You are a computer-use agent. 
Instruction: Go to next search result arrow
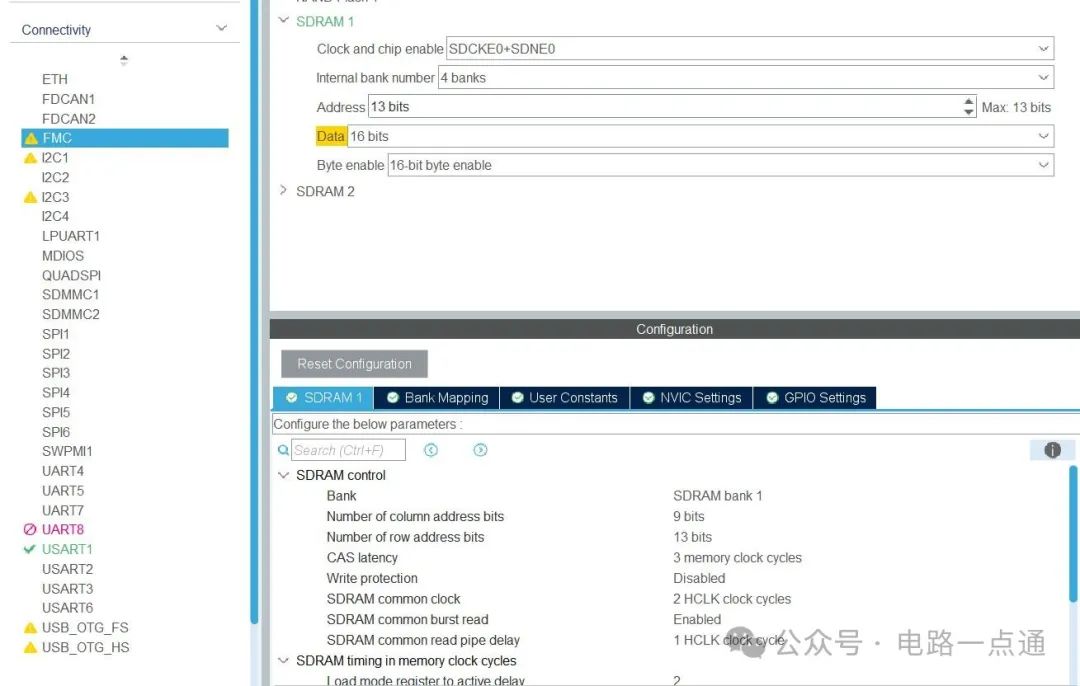pos(480,450)
